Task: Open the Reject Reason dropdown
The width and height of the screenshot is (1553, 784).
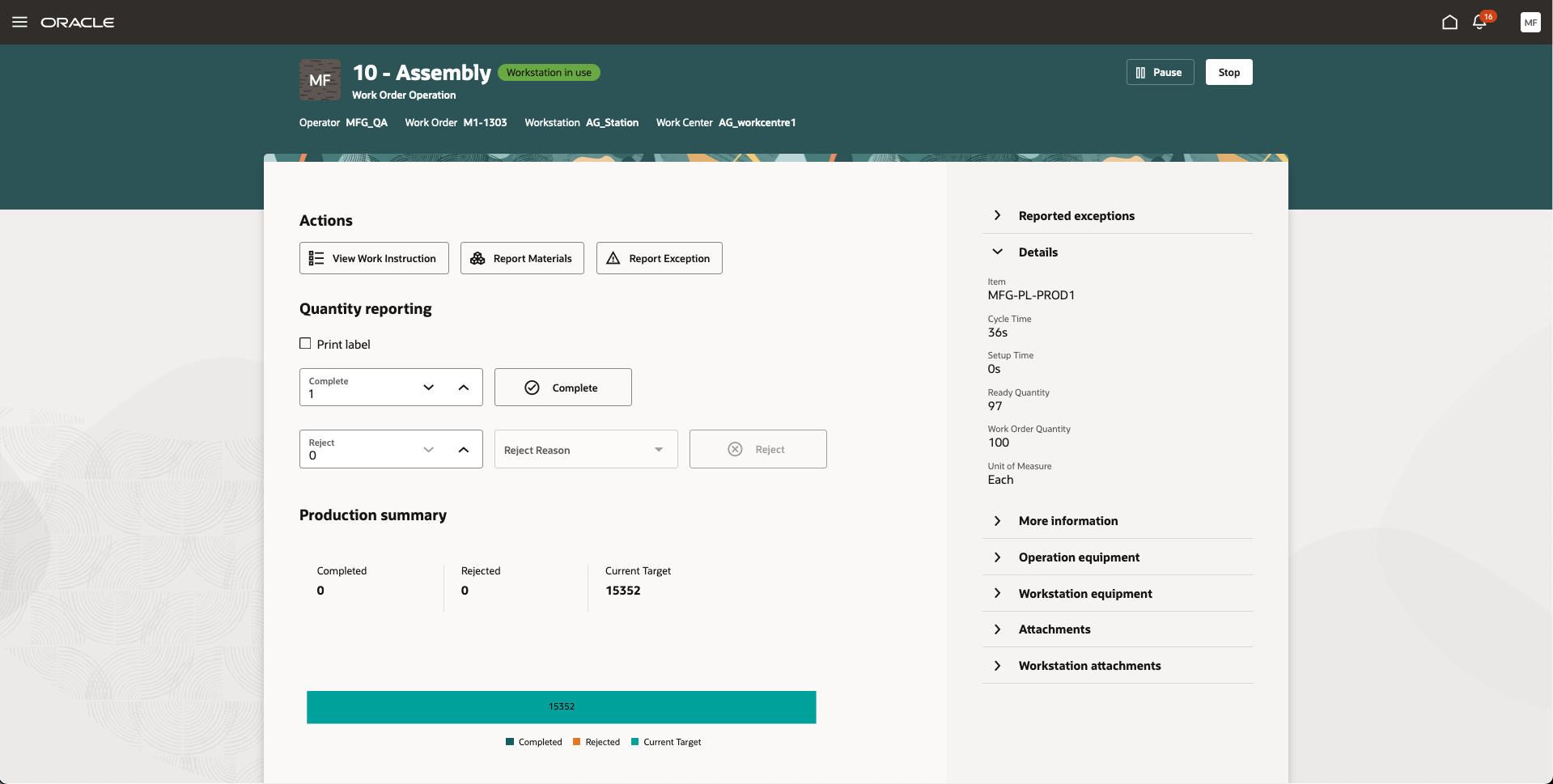Action: tap(586, 449)
